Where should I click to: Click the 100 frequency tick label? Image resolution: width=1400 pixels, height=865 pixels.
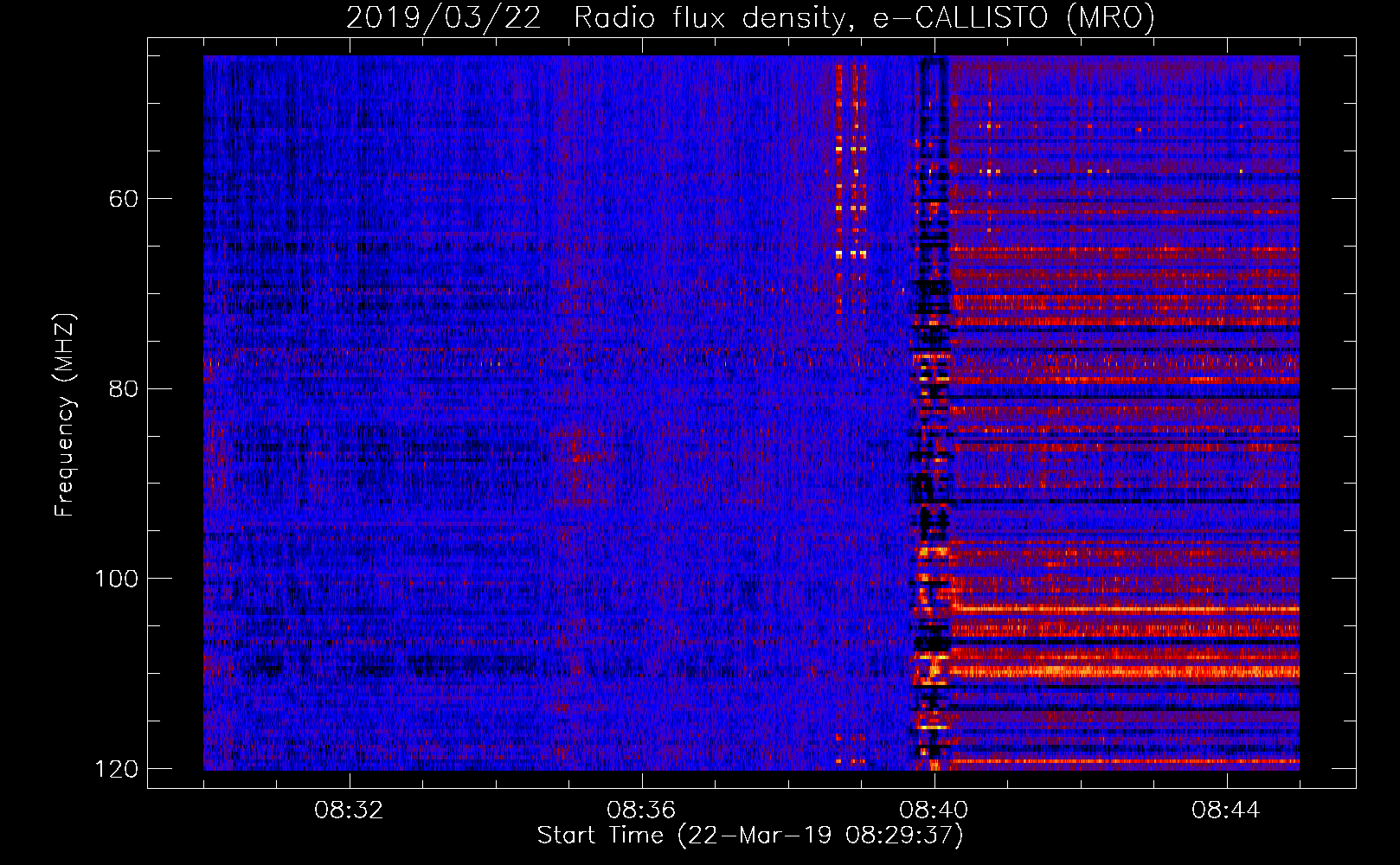pos(116,579)
